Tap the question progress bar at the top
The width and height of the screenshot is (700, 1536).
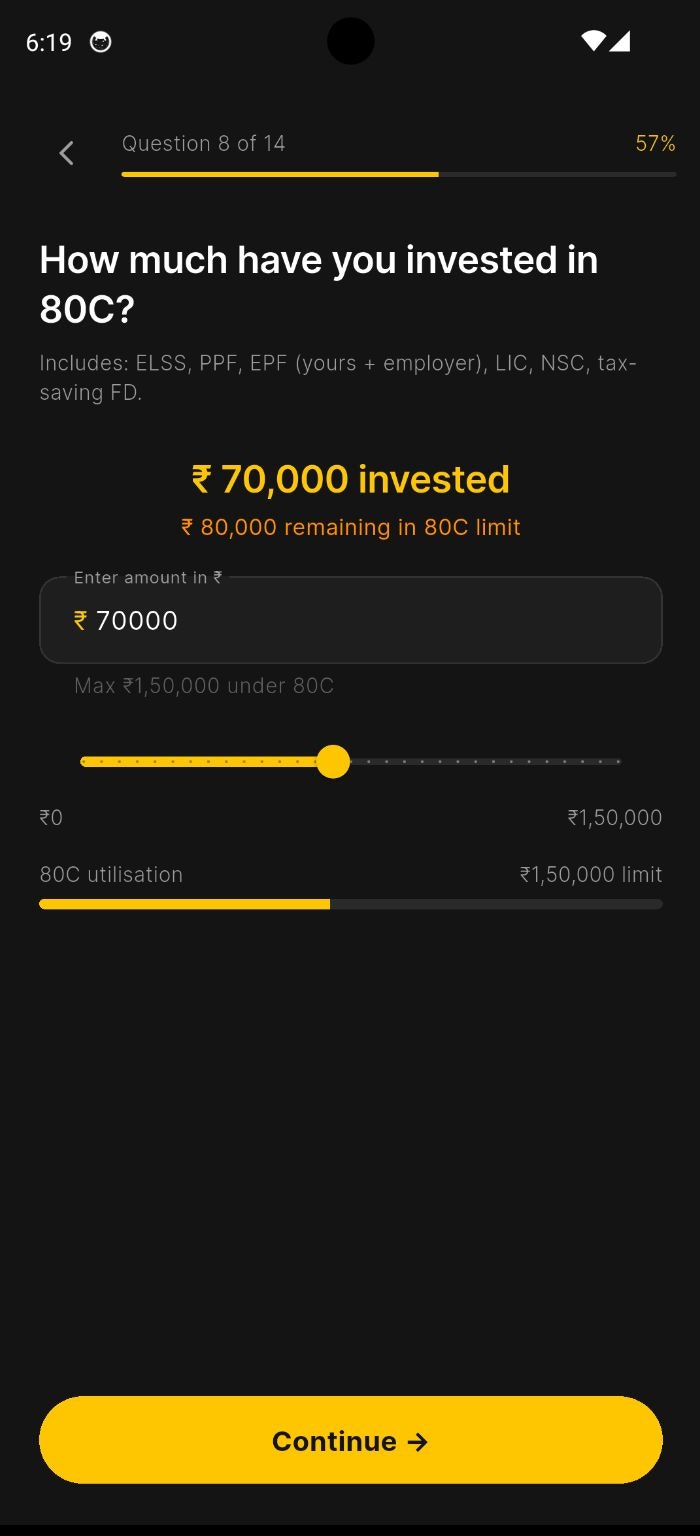398,174
